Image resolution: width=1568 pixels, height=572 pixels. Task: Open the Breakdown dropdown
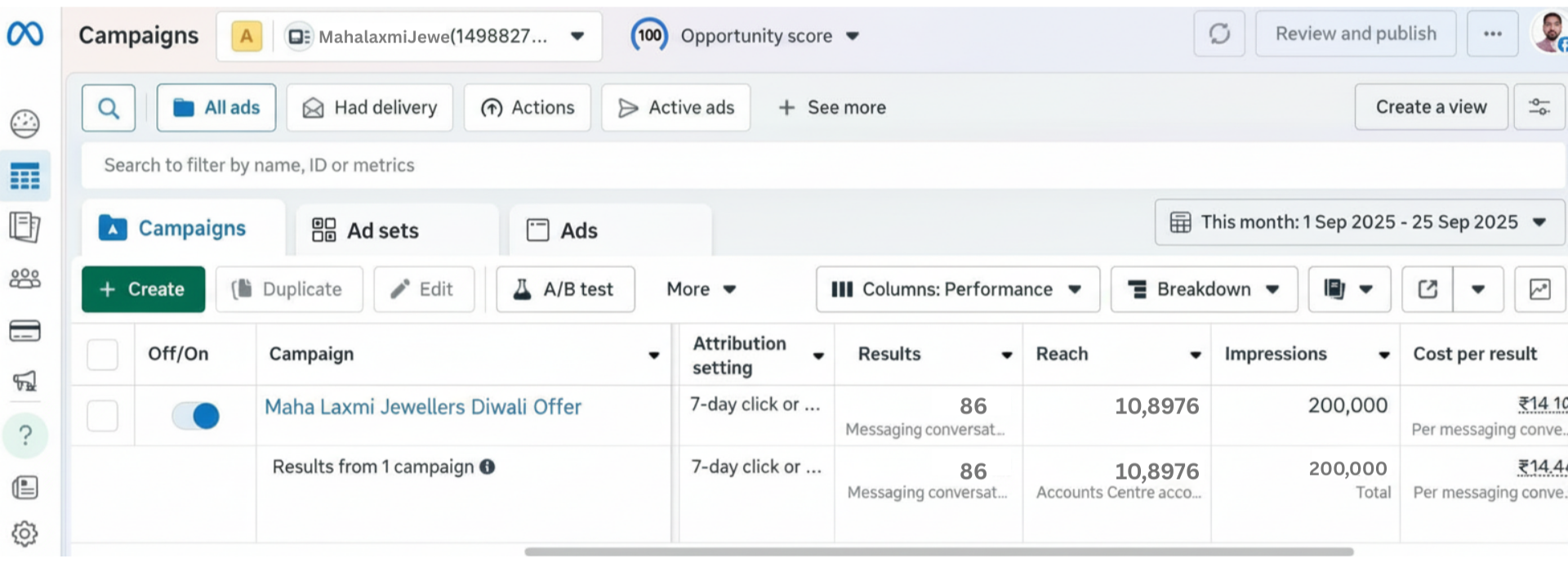(1203, 289)
